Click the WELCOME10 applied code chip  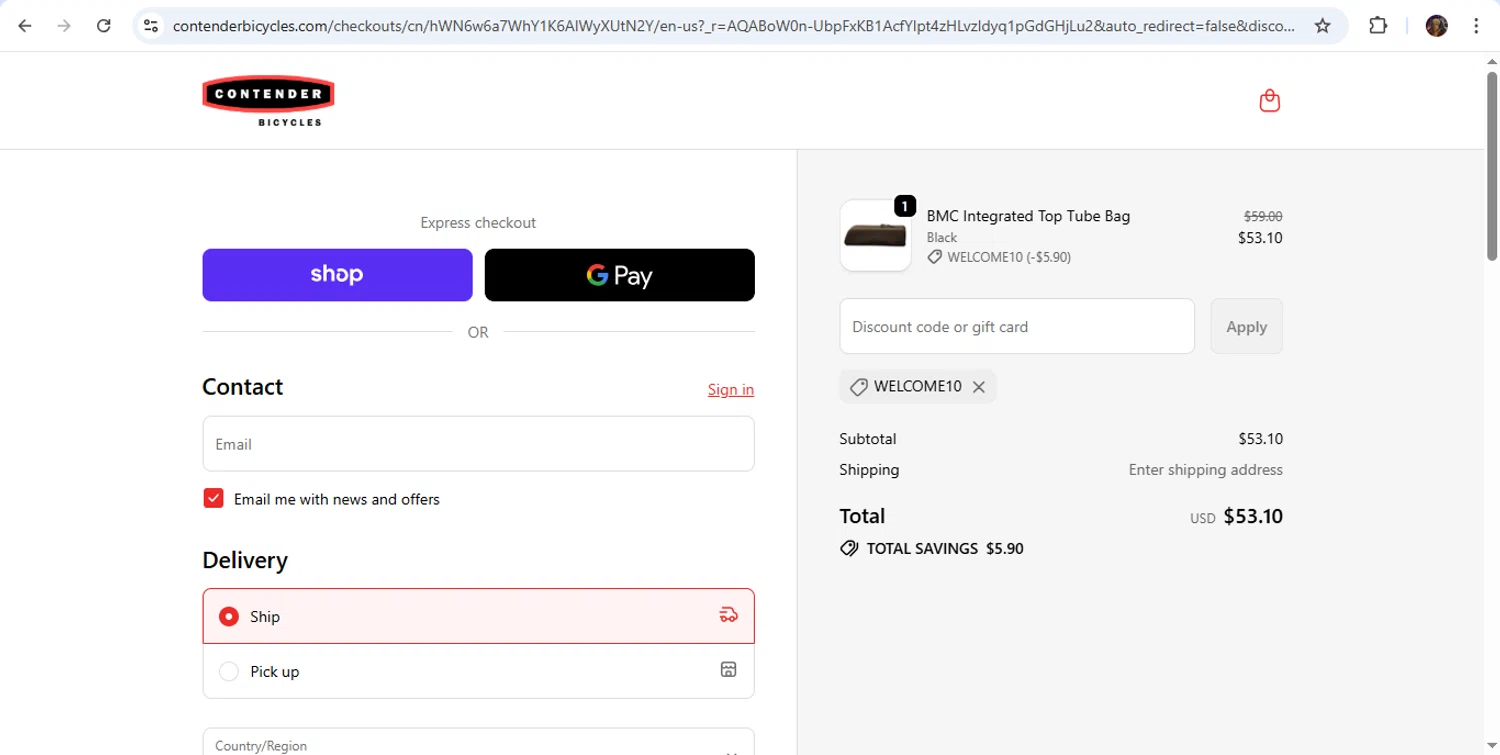(918, 387)
